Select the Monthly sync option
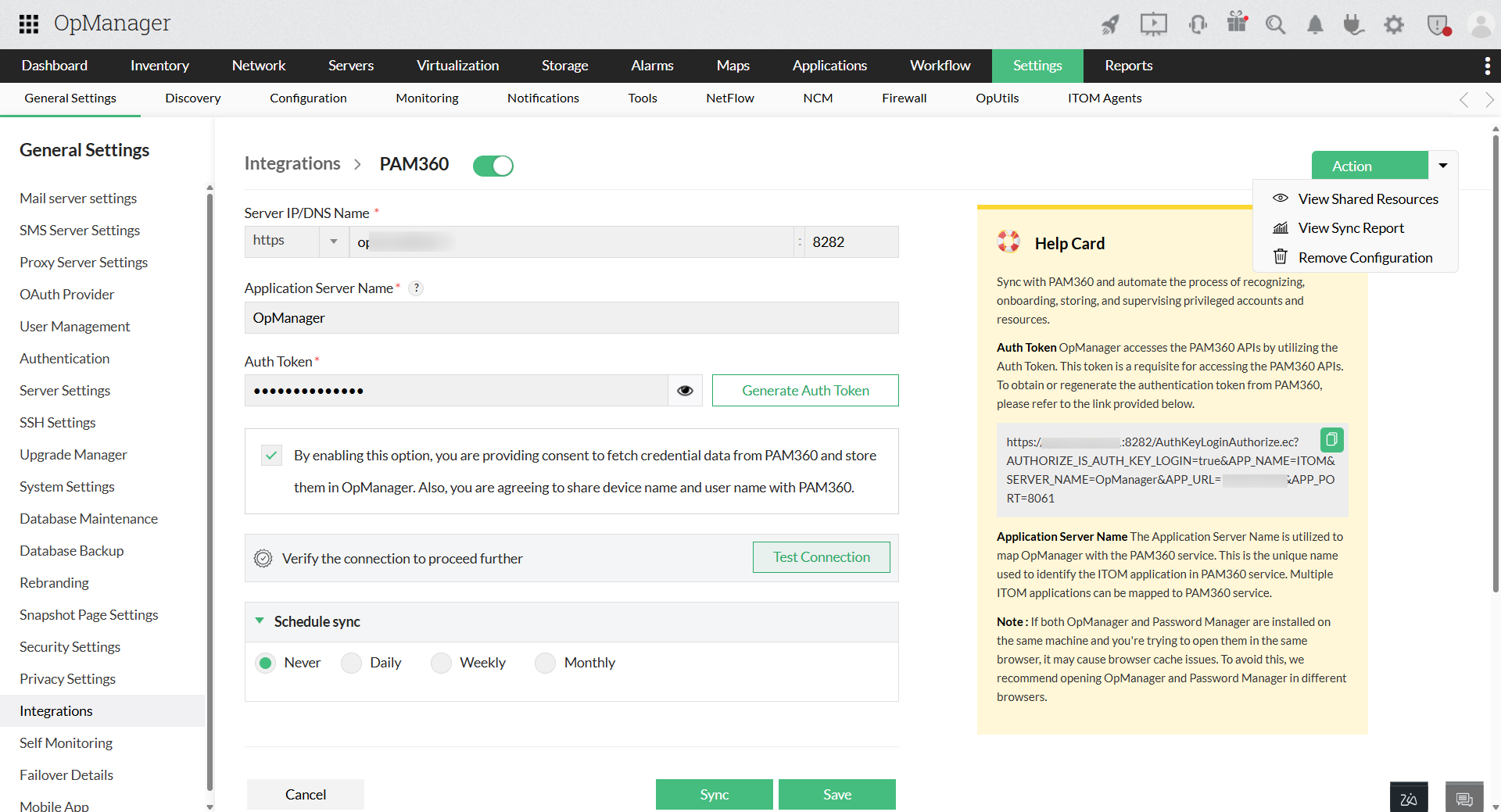The width and height of the screenshot is (1501, 812). coord(545,663)
